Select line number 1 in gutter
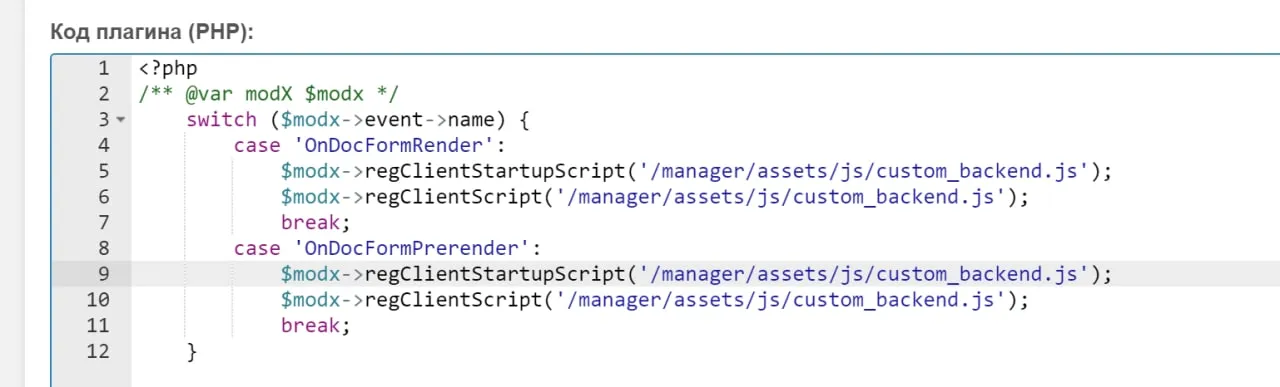Viewport: 1280px width, 387px height. tap(103, 69)
